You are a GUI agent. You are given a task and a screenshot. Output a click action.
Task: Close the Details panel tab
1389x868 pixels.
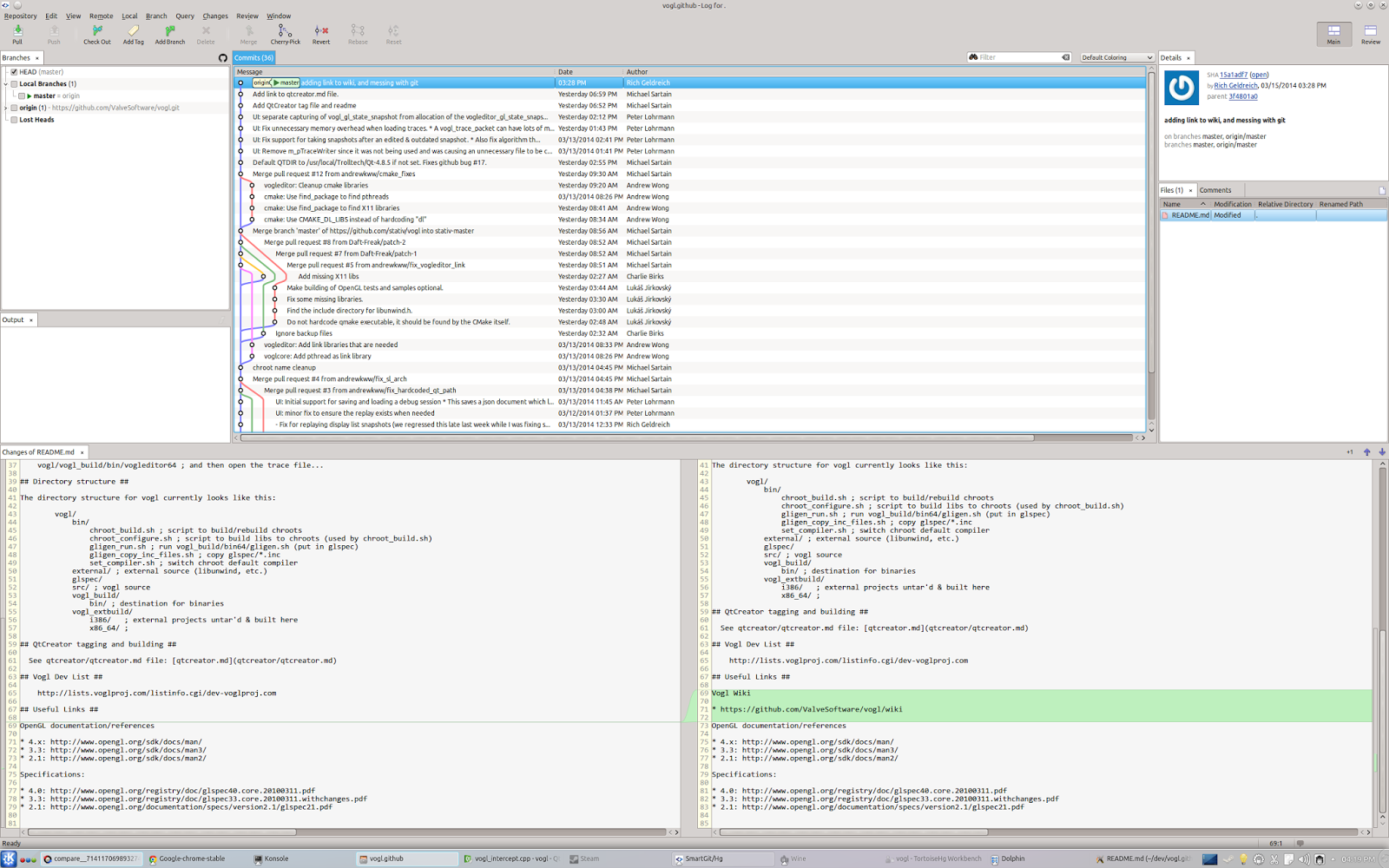(1188, 58)
